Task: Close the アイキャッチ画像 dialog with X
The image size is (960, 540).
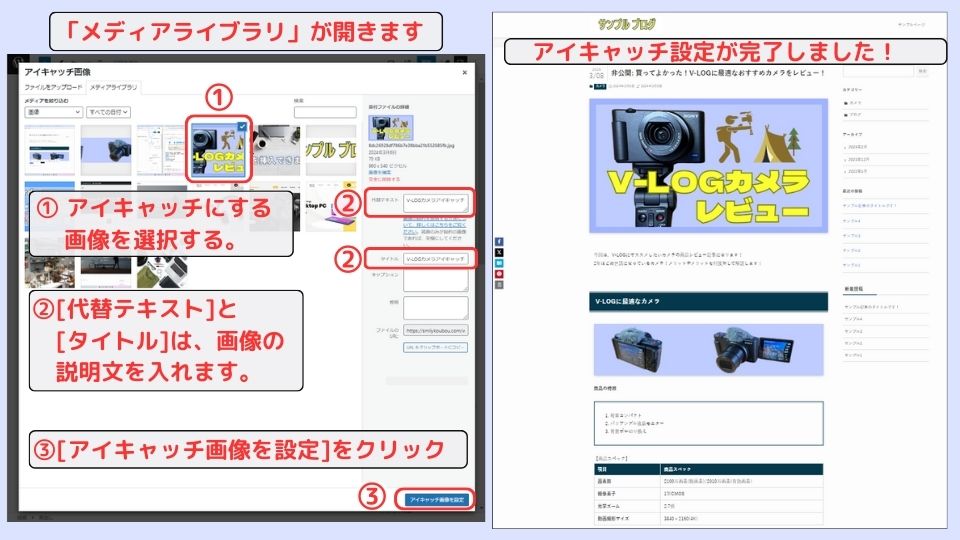Action: [x=465, y=72]
